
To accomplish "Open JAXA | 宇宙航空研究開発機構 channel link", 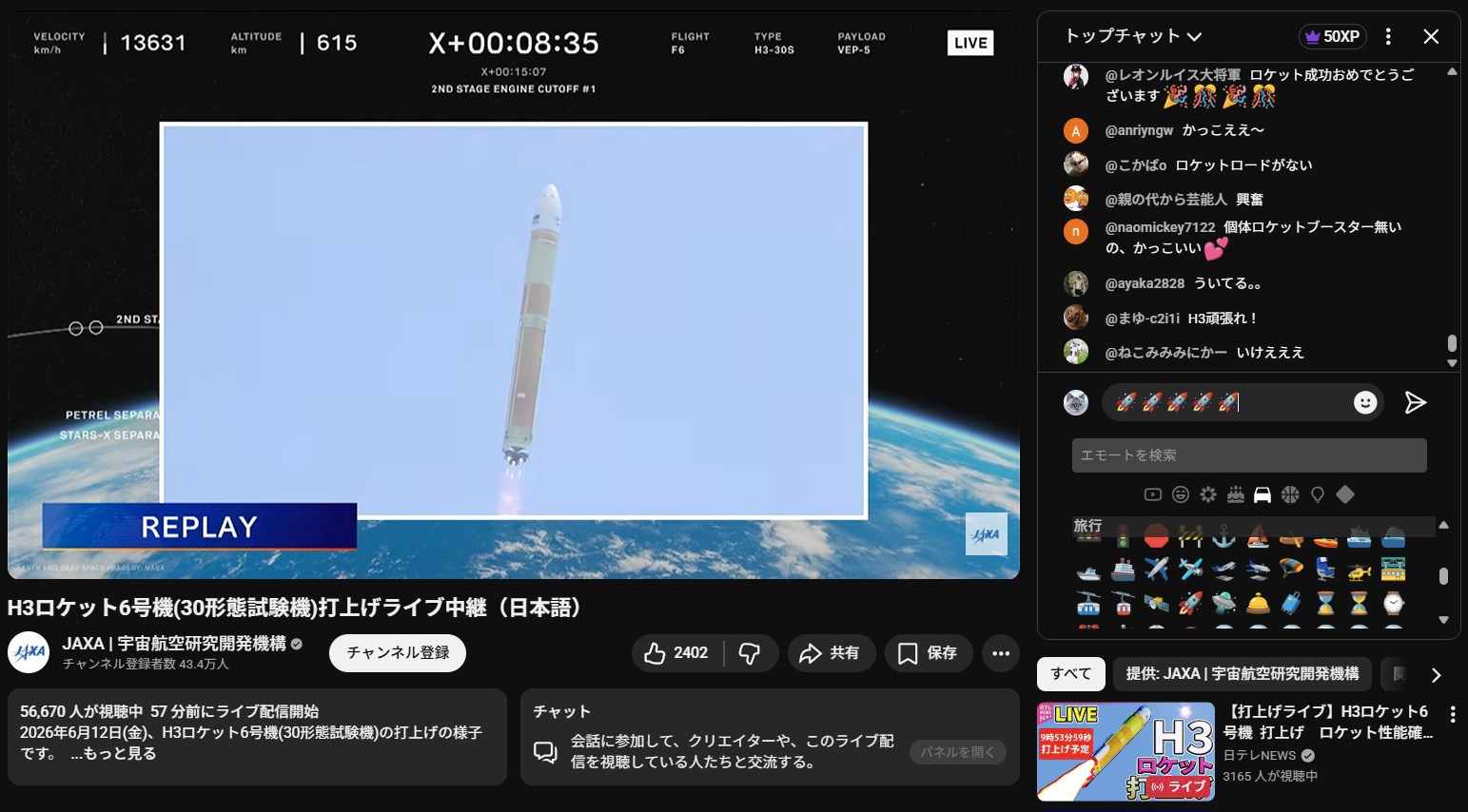I will click(174, 644).
